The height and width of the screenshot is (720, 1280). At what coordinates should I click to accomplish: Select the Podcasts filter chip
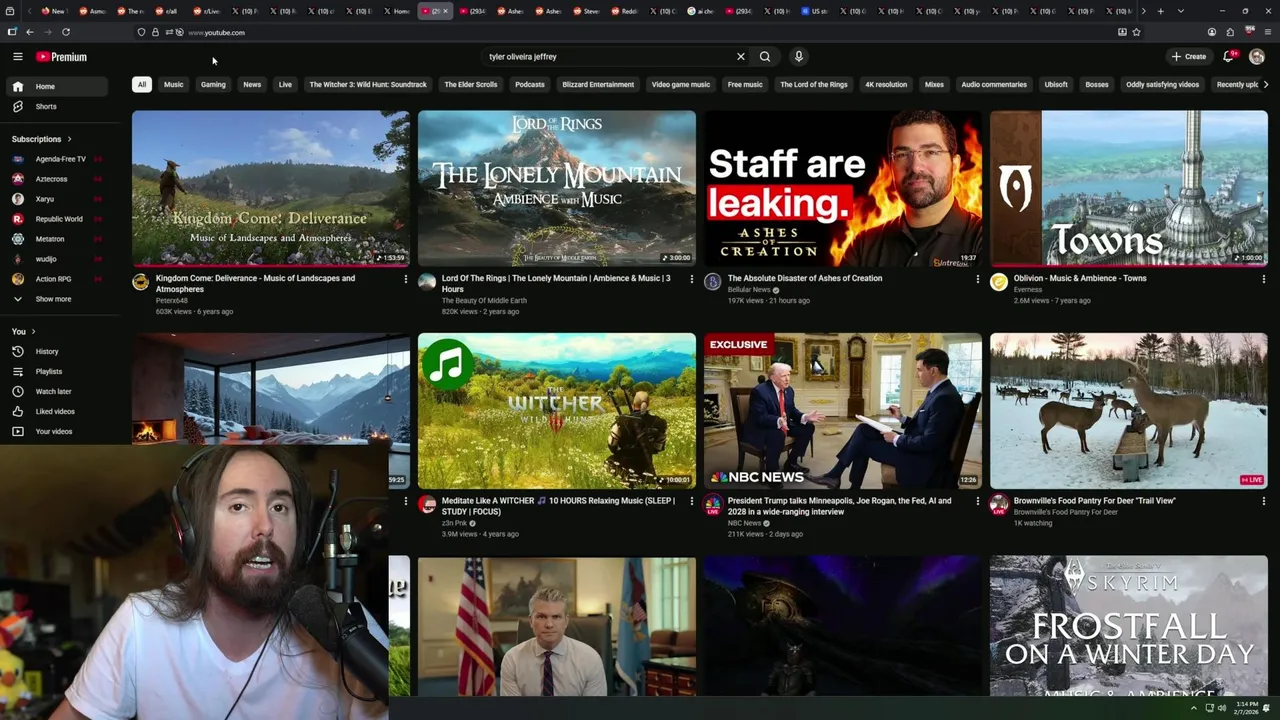[529, 84]
